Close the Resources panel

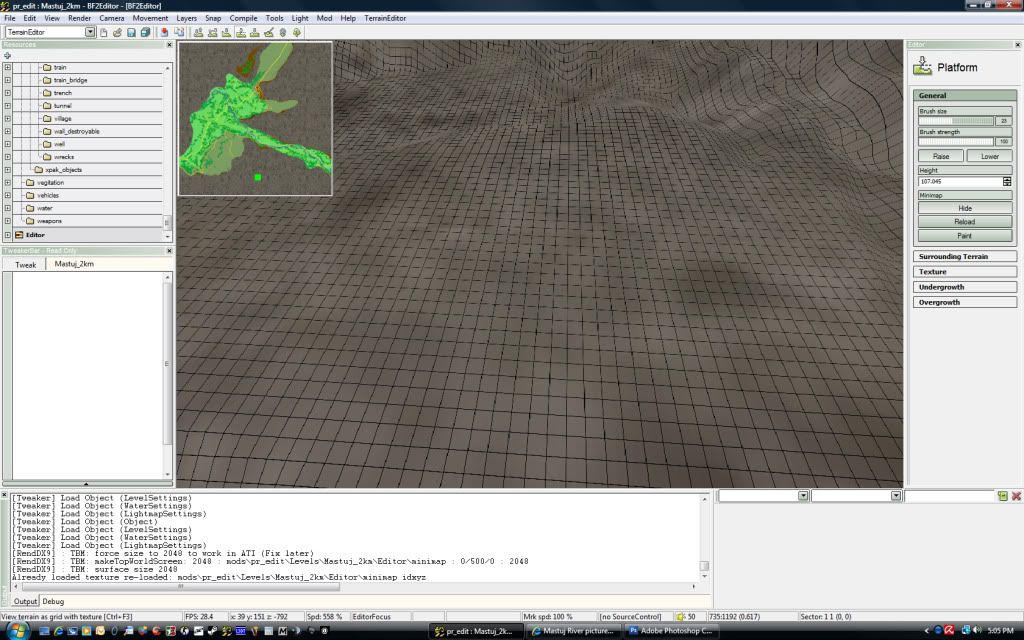point(168,45)
